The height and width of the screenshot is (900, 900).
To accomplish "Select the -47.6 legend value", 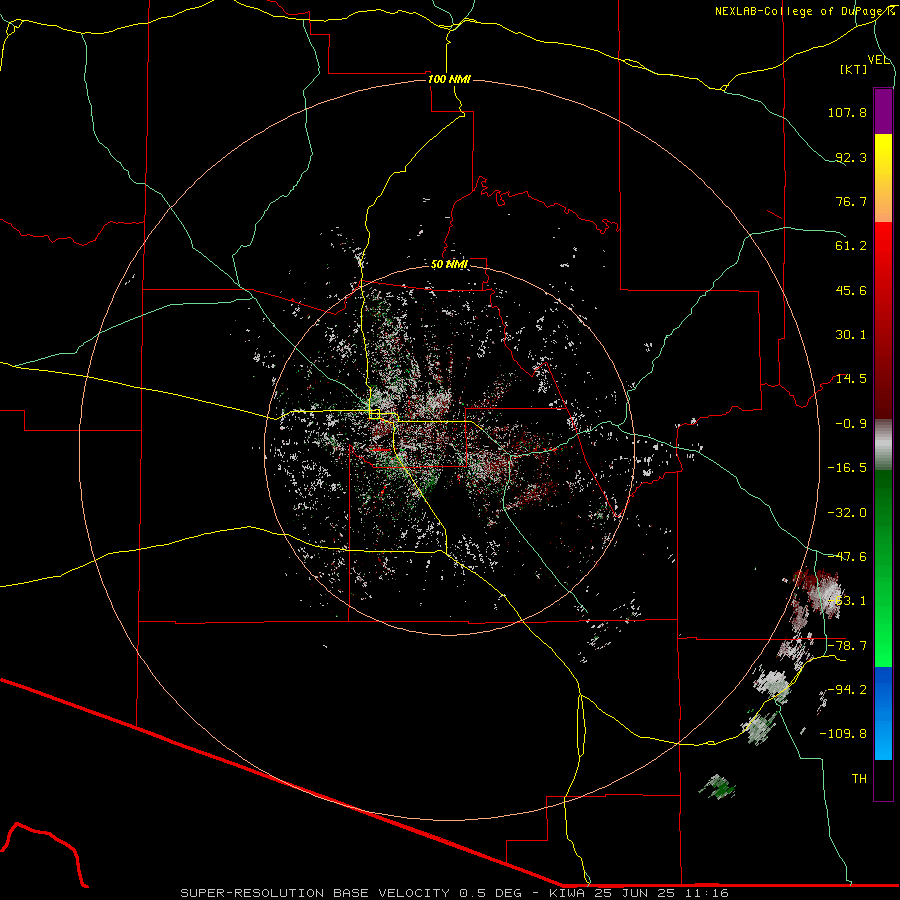I will [x=847, y=557].
